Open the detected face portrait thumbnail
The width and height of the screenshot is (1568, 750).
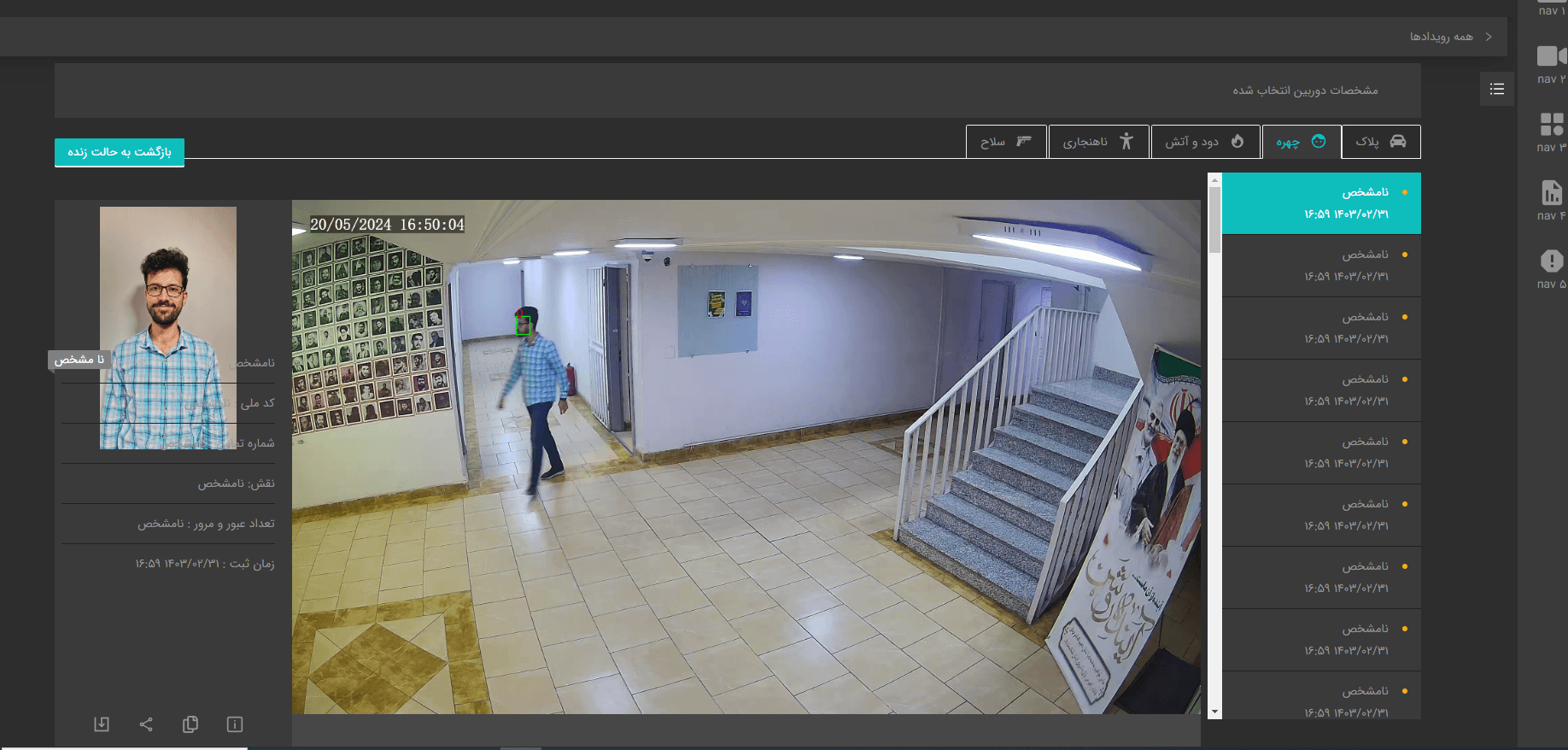(x=168, y=328)
